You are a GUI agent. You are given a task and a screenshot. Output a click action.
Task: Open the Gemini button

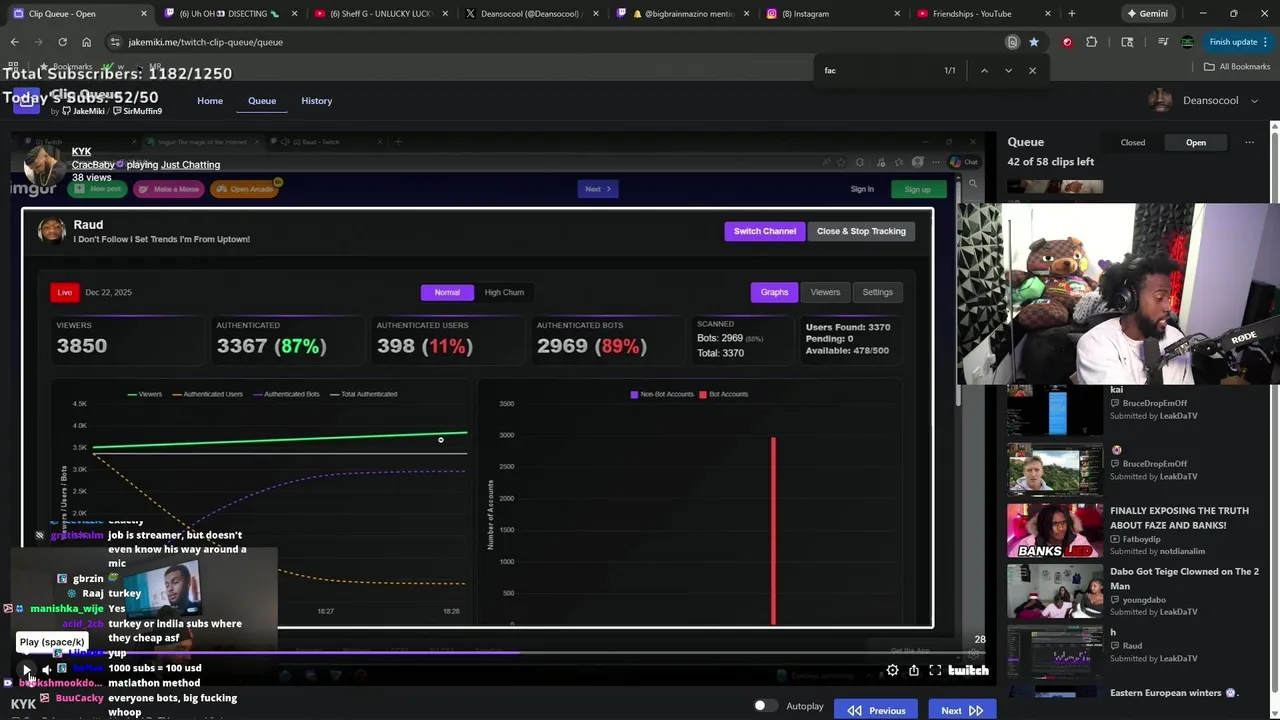point(1147,13)
